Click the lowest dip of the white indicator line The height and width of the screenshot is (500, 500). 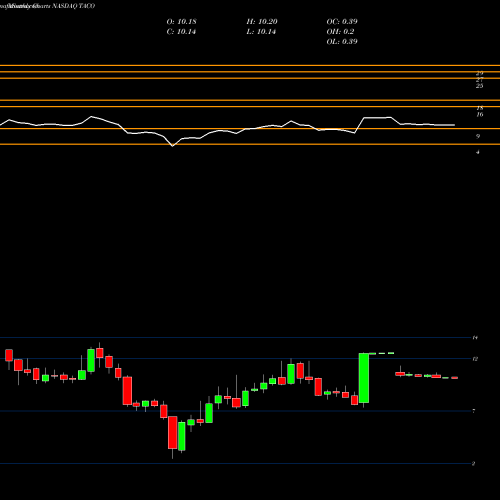172,146
